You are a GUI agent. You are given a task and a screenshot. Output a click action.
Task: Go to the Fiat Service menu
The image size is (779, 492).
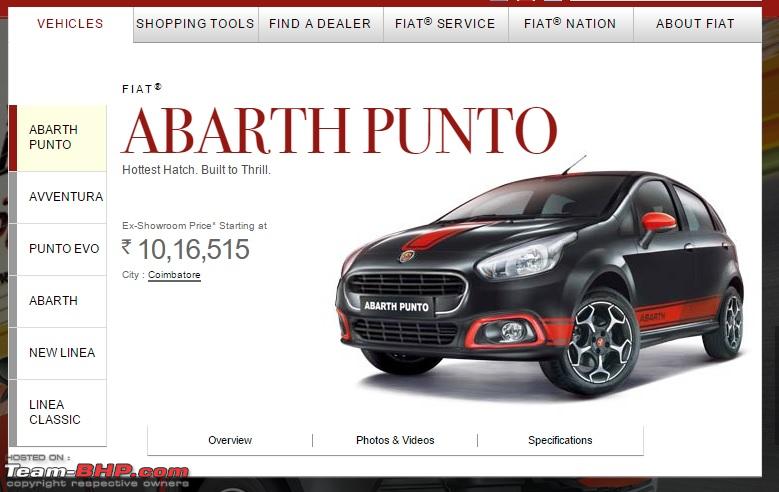[x=446, y=24]
